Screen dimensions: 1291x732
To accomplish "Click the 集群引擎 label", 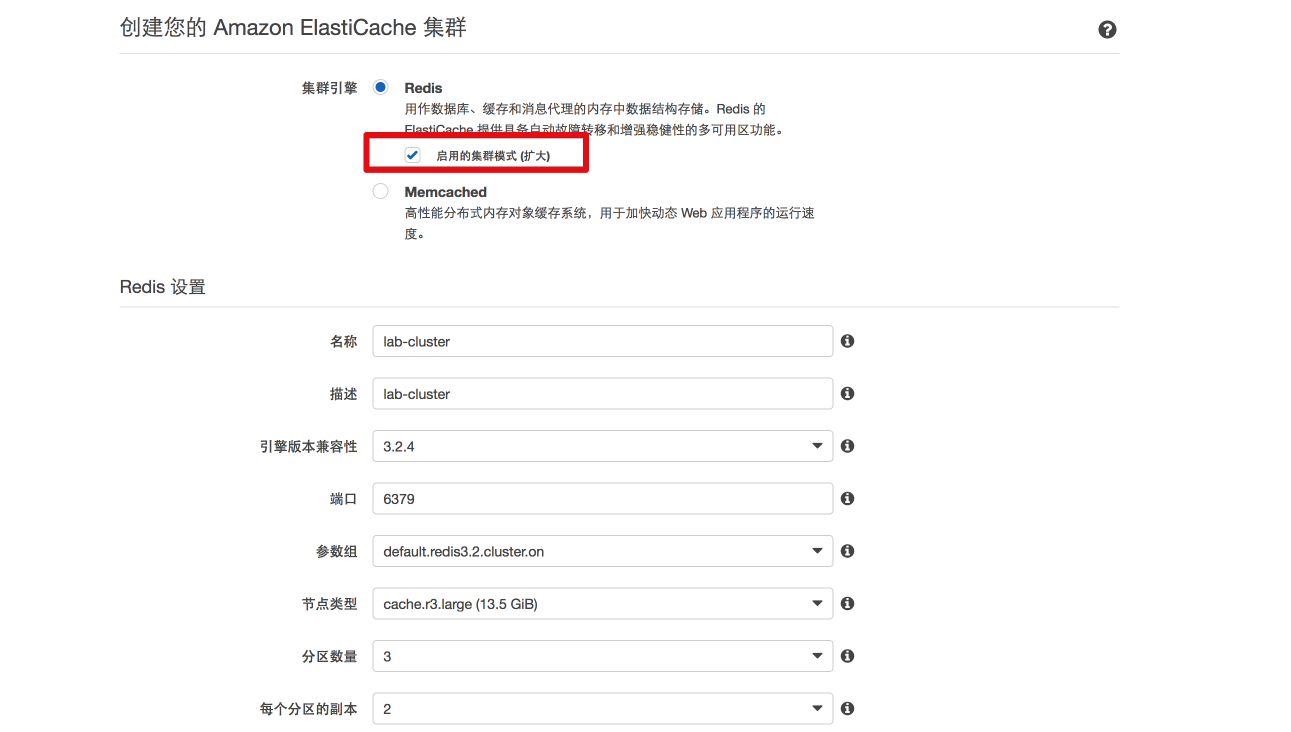I will [329, 88].
